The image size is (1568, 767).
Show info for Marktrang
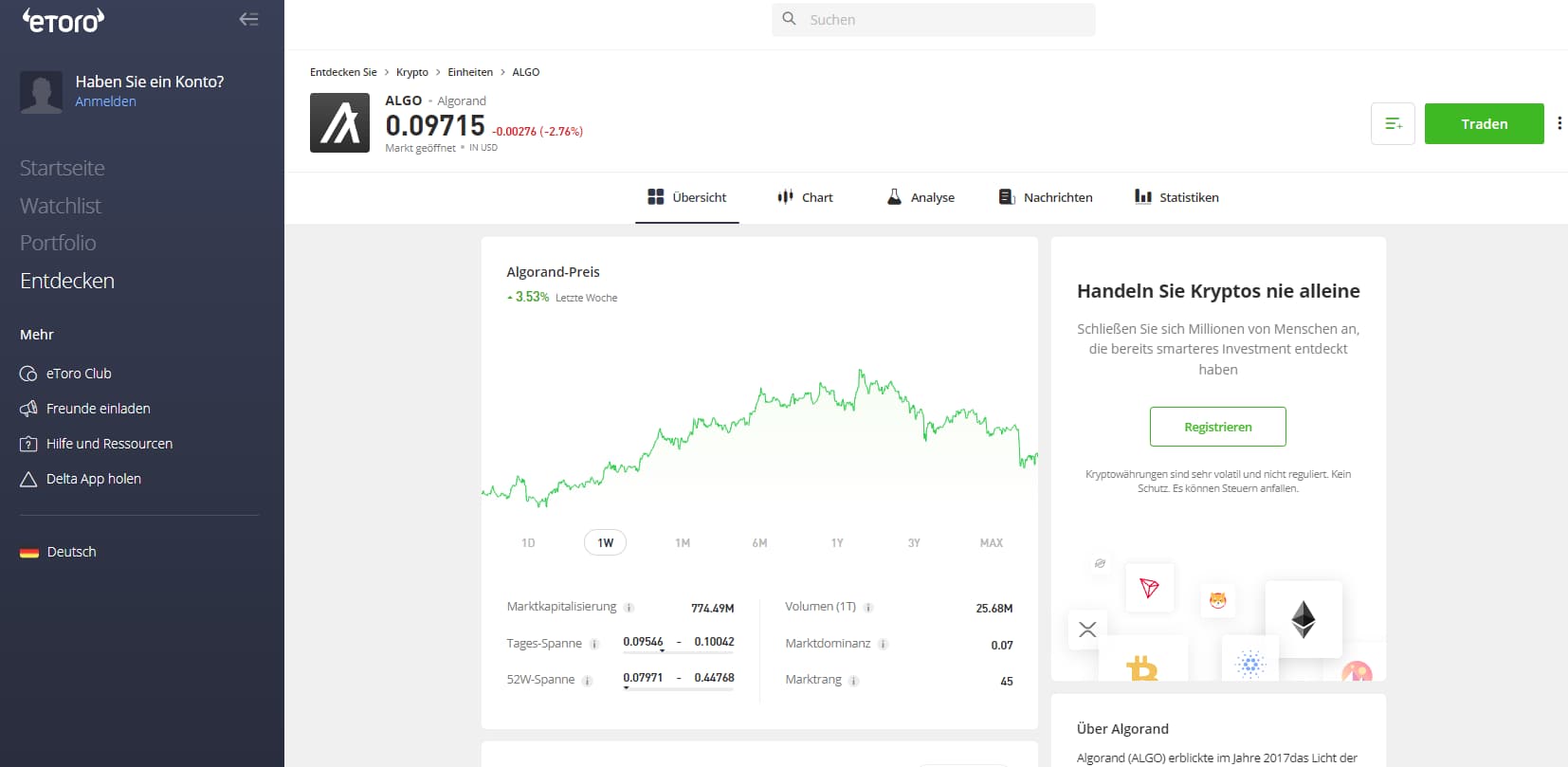click(x=853, y=681)
